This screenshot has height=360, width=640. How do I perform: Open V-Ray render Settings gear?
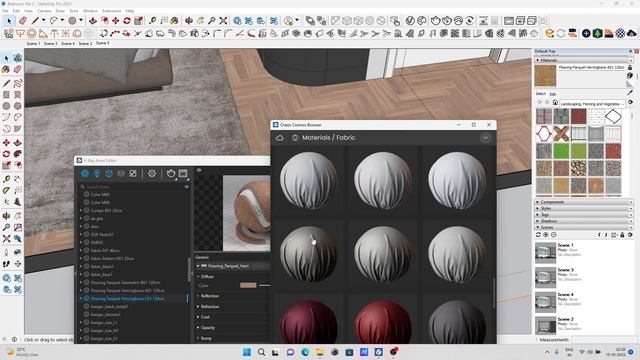152,173
